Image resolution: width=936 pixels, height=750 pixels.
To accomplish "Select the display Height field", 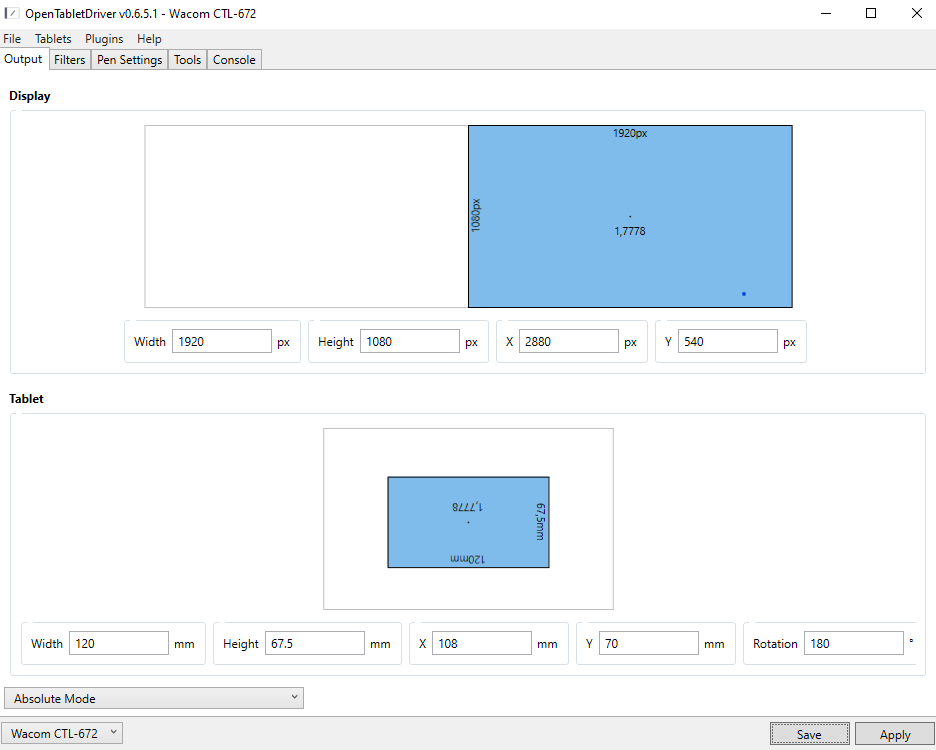I will coord(409,341).
